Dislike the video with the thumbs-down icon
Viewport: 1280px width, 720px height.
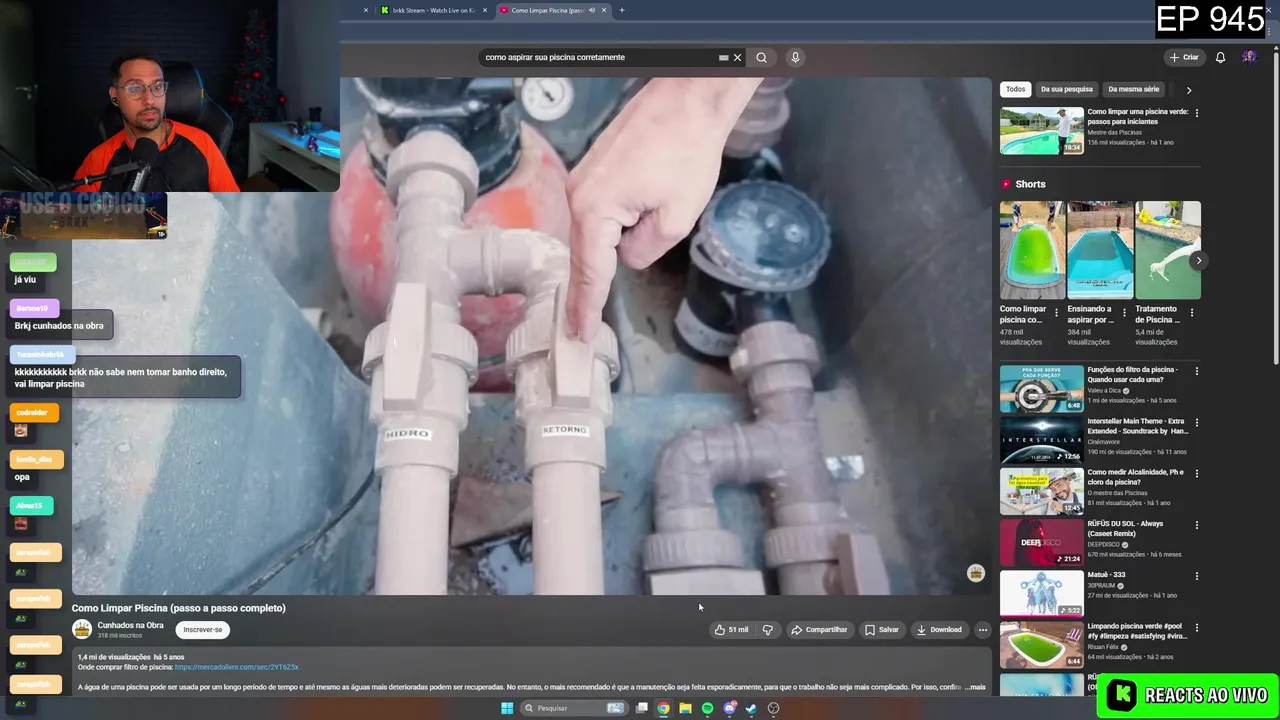768,629
